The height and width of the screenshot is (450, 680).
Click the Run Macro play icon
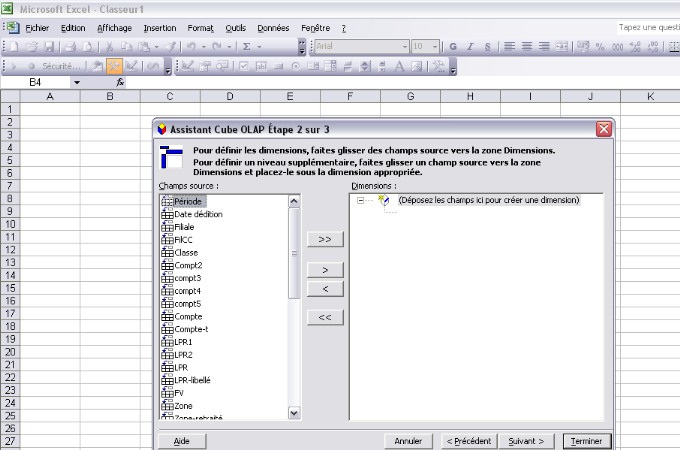point(14,66)
